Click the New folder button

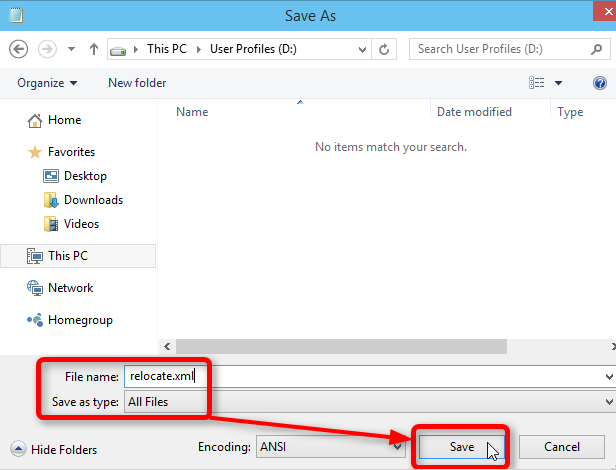(137, 83)
